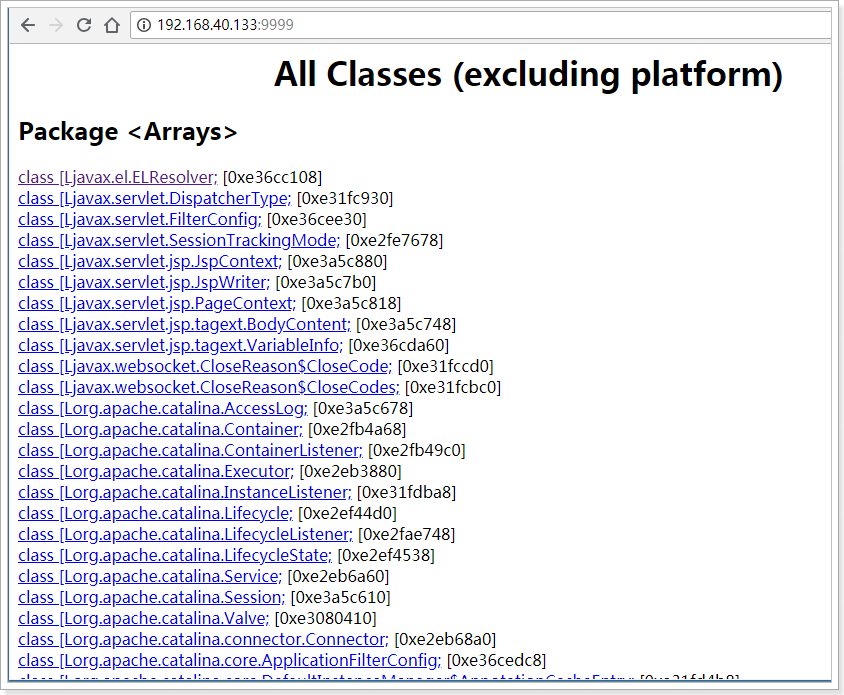Open class [Lorg.apache.catalina.Service; link
Viewport: 844px width, 695px height.
click(150, 576)
